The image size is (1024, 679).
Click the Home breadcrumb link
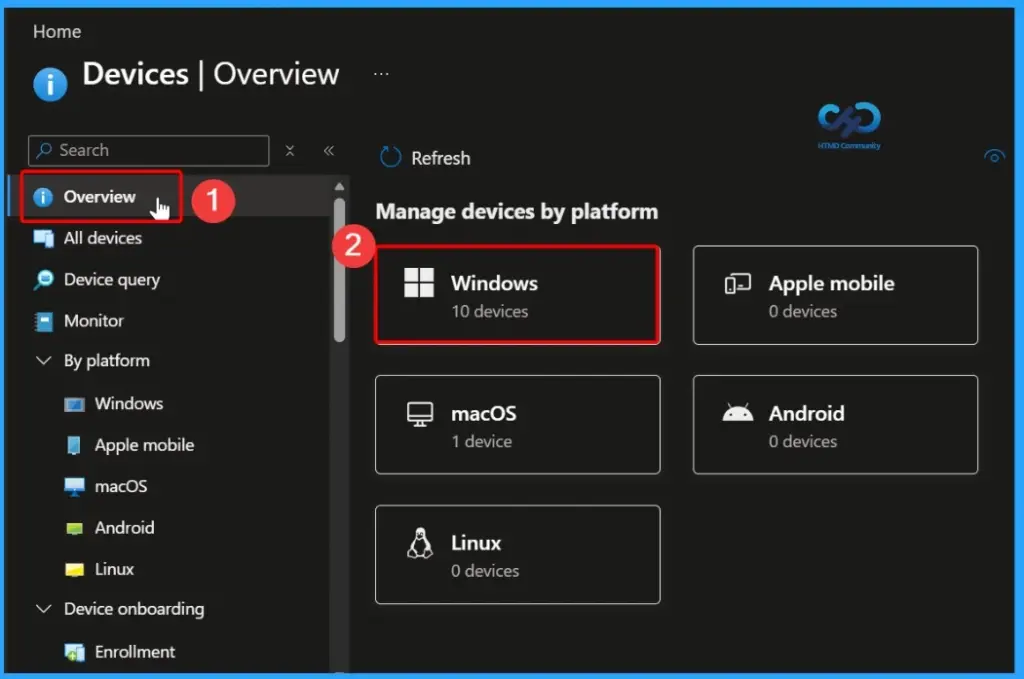pyautogui.click(x=57, y=31)
